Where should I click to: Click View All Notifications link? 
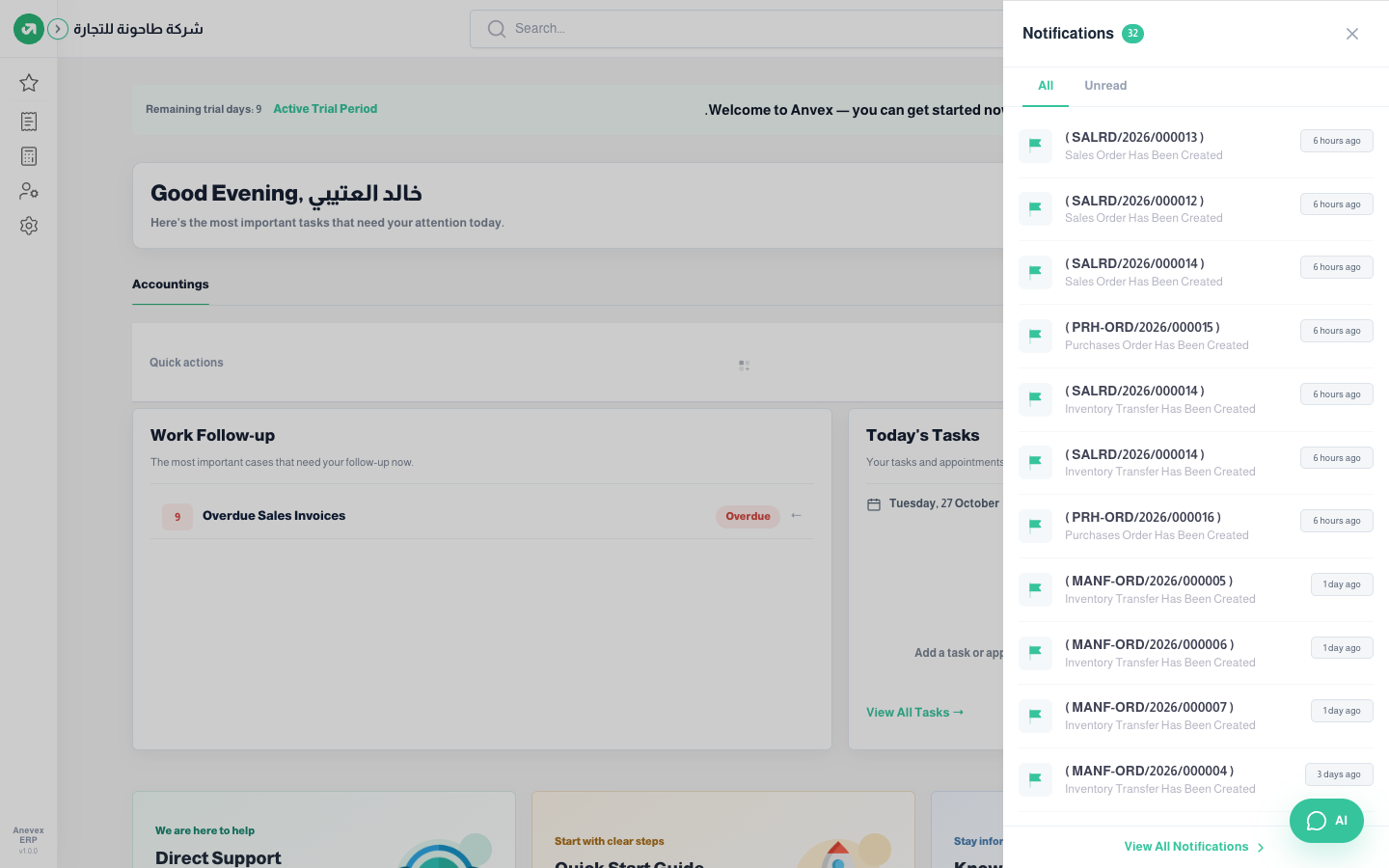pyautogui.click(x=1194, y=847)
